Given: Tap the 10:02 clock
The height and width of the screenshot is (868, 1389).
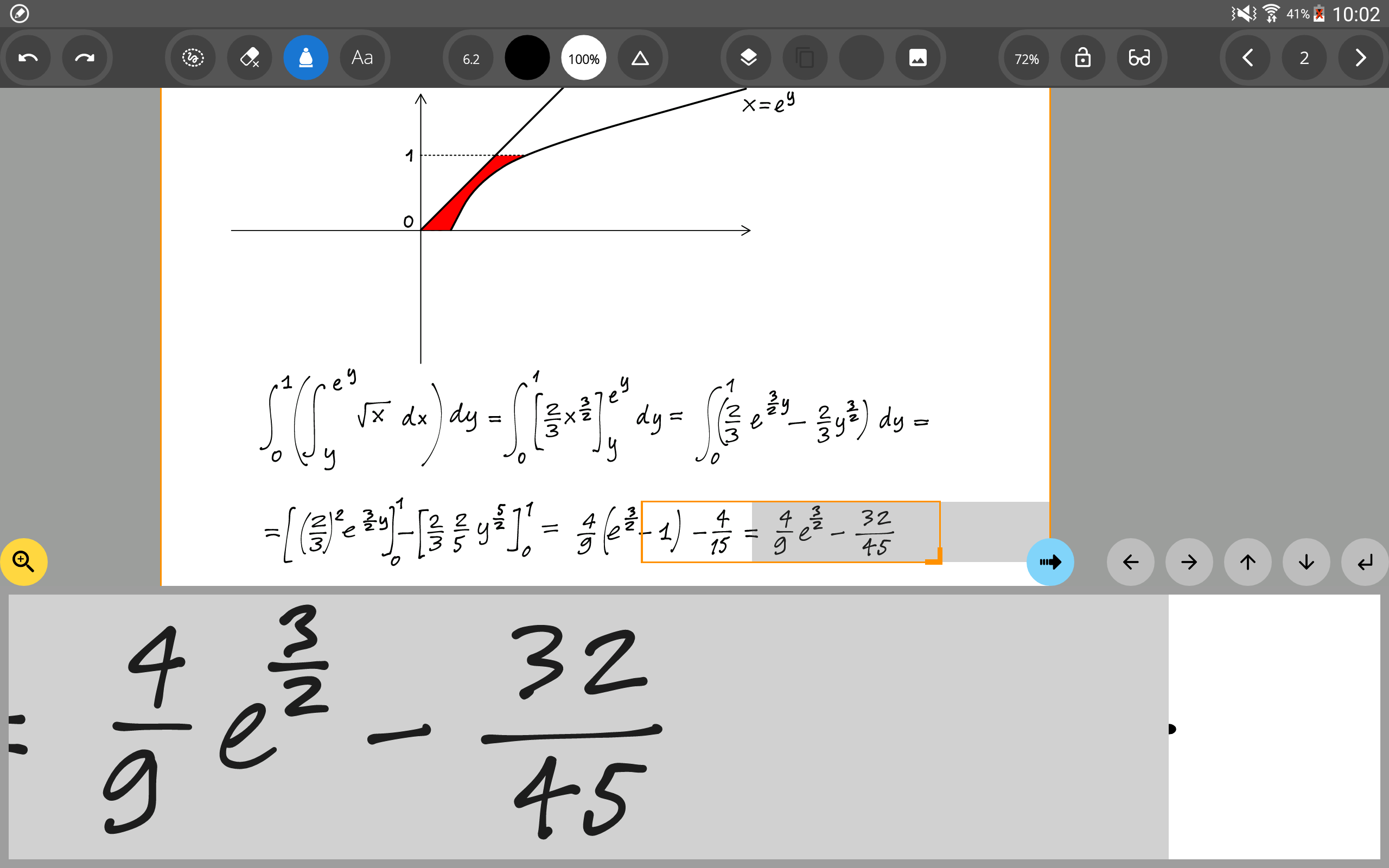Looking at the screenshot, I should pos(1356,14).
